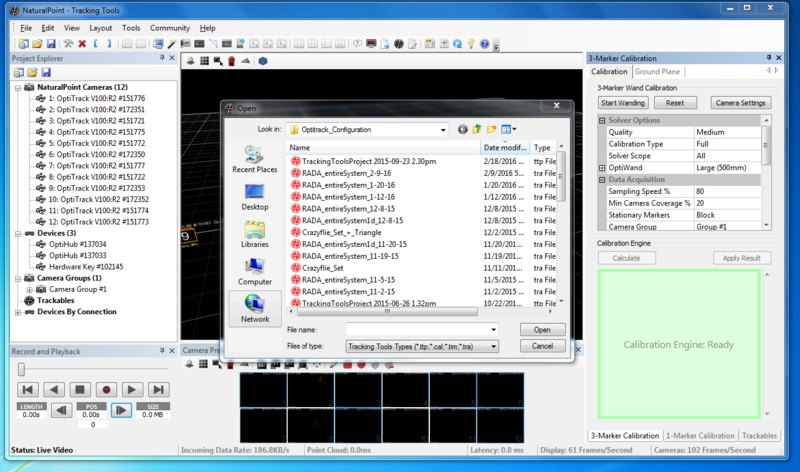Image resolution: width=800 pixels, height=472 pixels.
Task: Go up one folder level in Open dialog
Action: (x=477, y=129)
